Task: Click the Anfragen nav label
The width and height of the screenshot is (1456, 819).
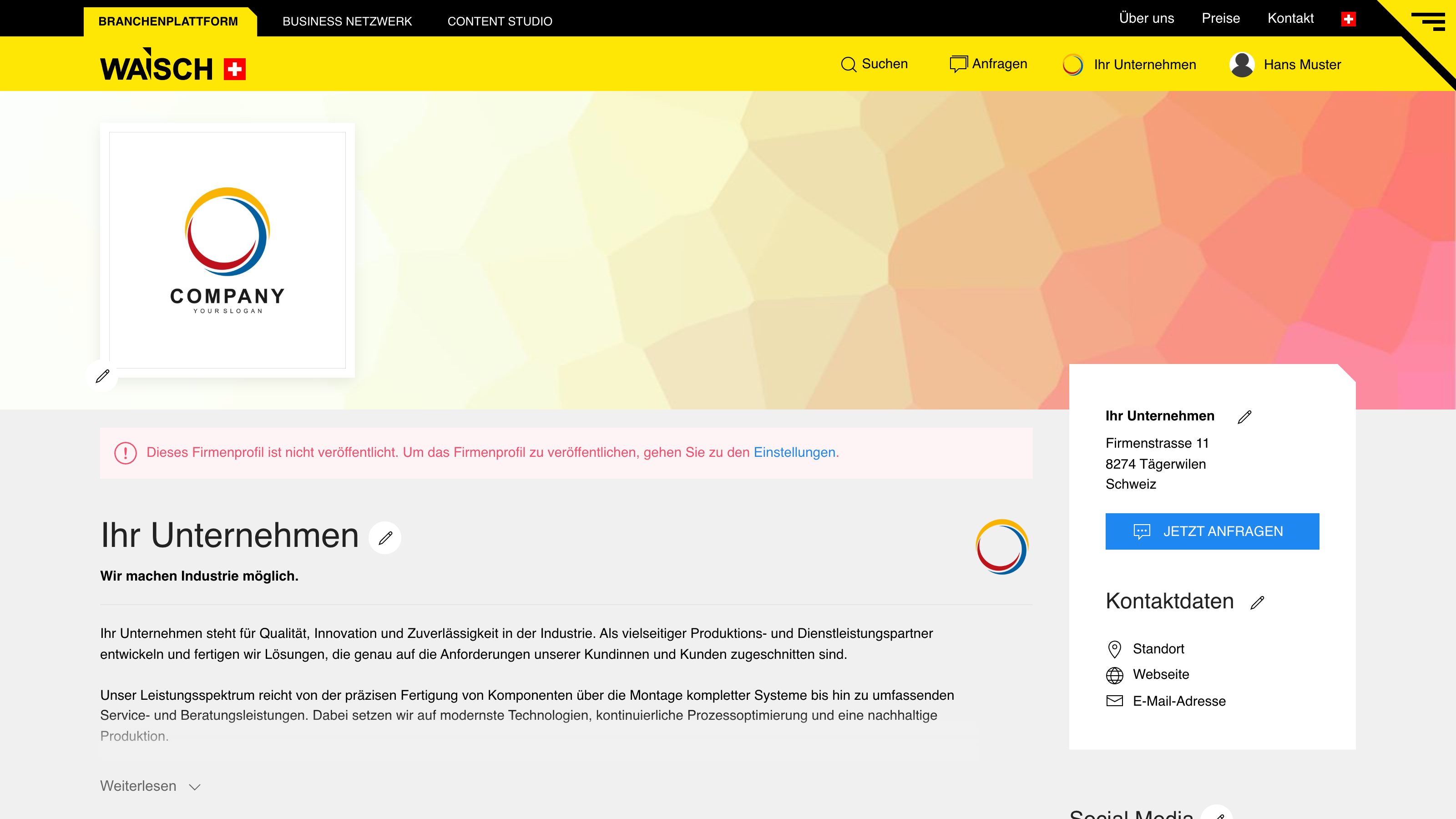Action: [x=999, y=64]
